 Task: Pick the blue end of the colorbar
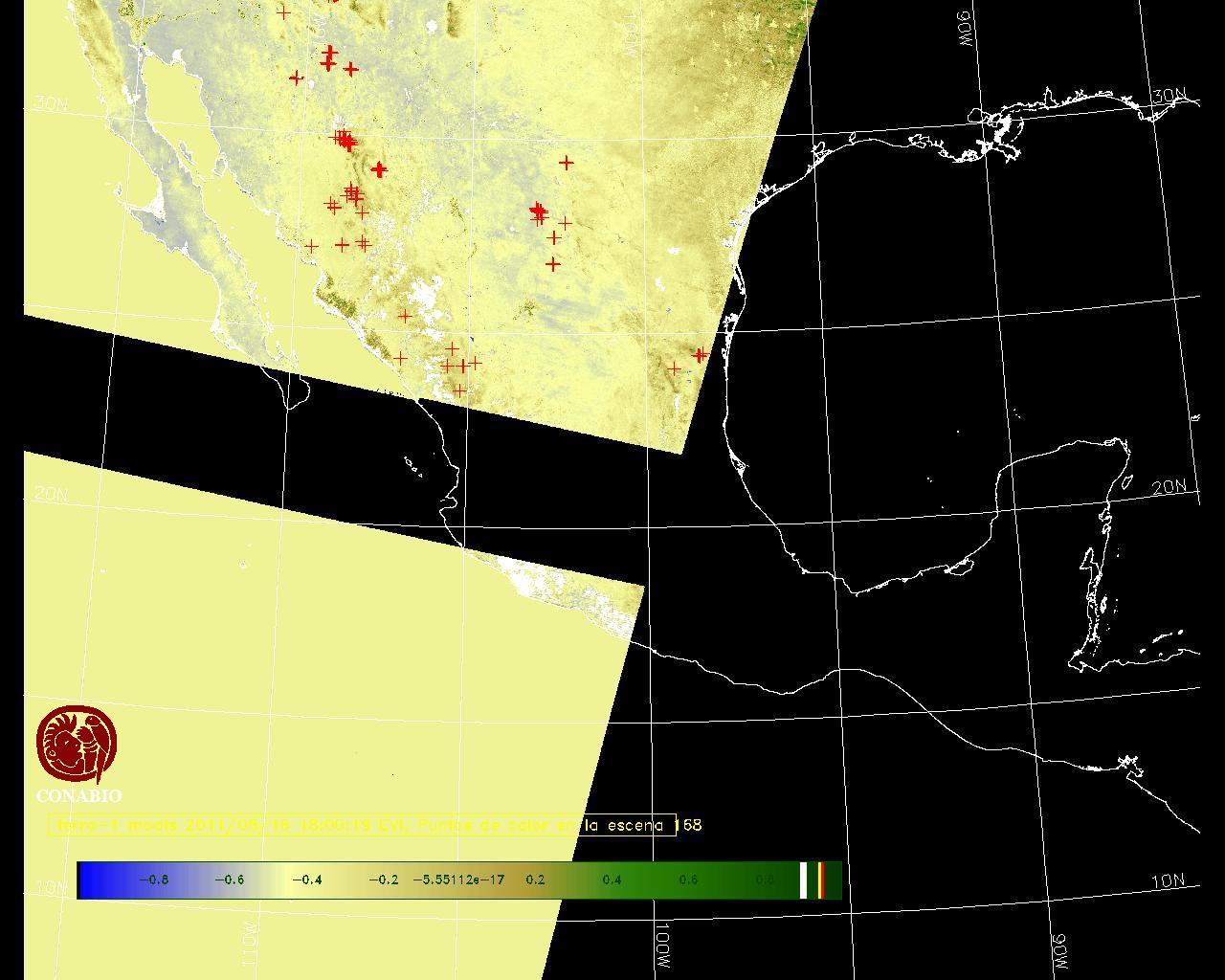[x=91, y=880]
